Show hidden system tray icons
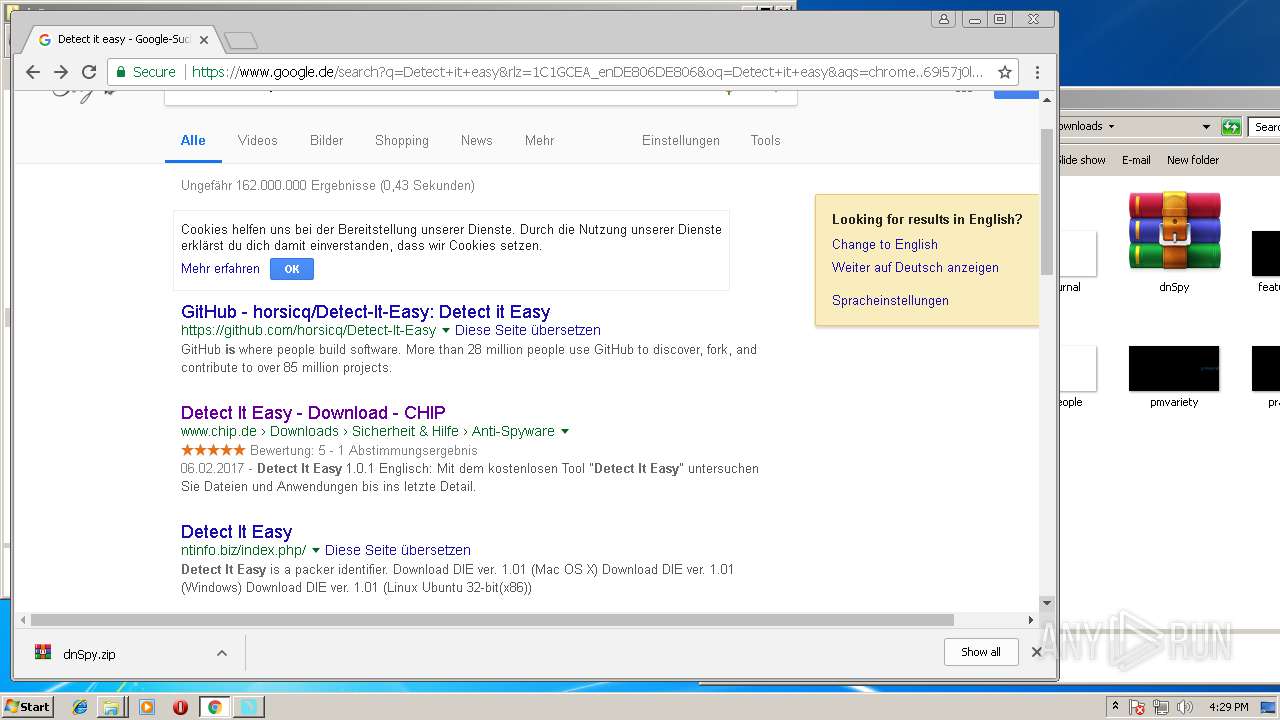Viewport: 1280px width, 720px height. [x=1115, y=707]
